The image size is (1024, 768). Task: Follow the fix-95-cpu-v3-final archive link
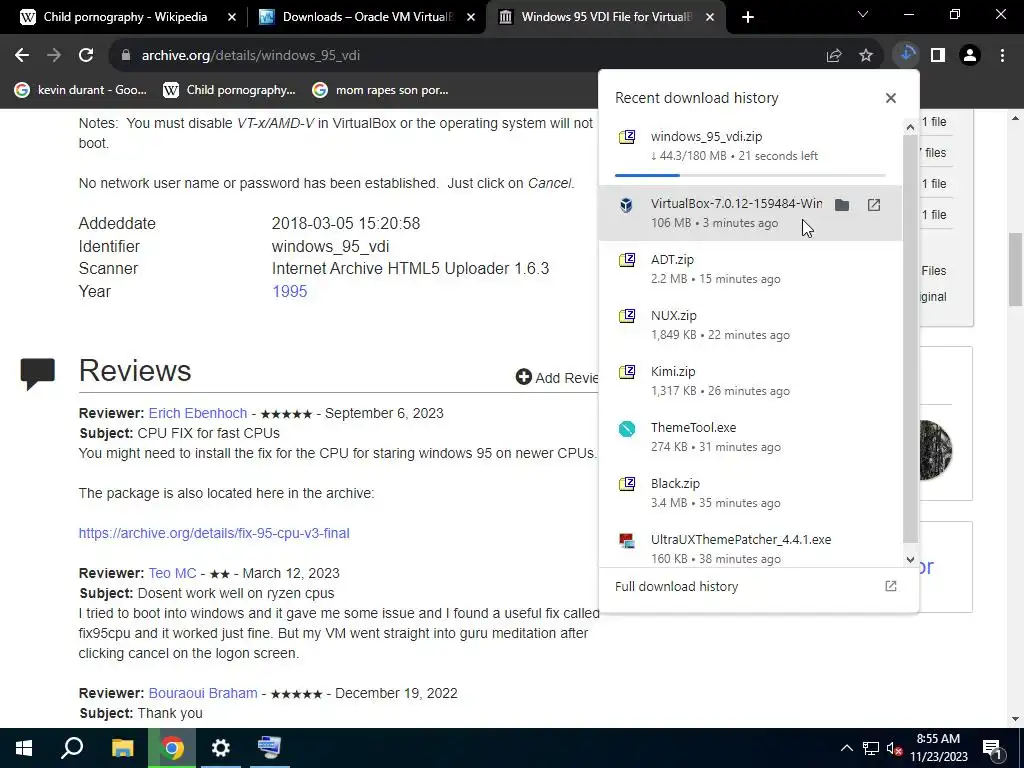coord(214,533)
